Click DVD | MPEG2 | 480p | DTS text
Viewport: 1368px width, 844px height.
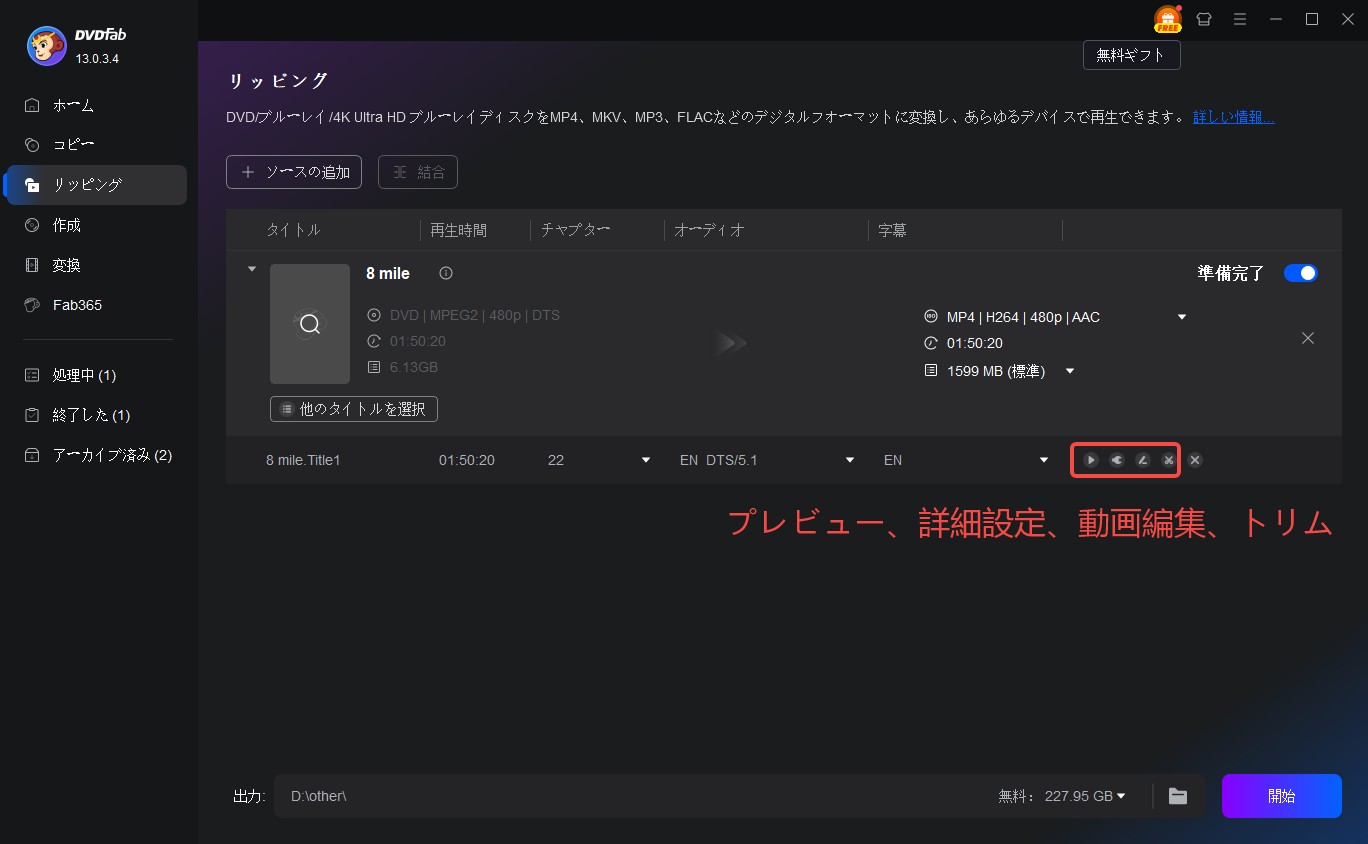(x=475, y=315)
